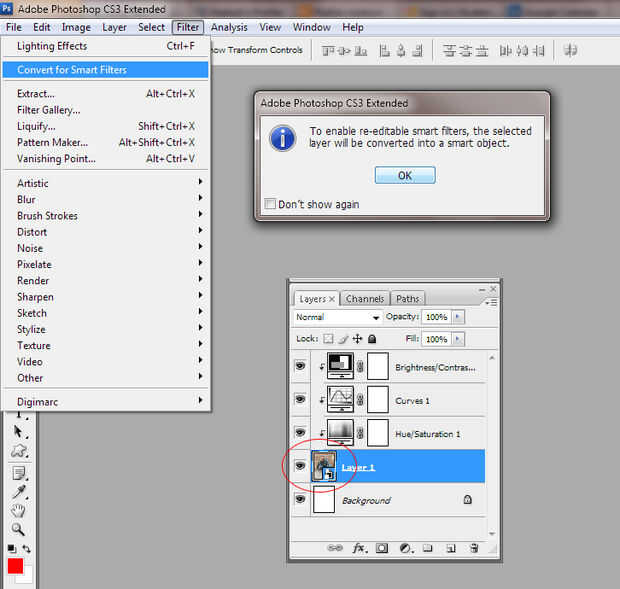Click Auto-Align Layers icon
This screenshot has height=589, width=620.
570,51
